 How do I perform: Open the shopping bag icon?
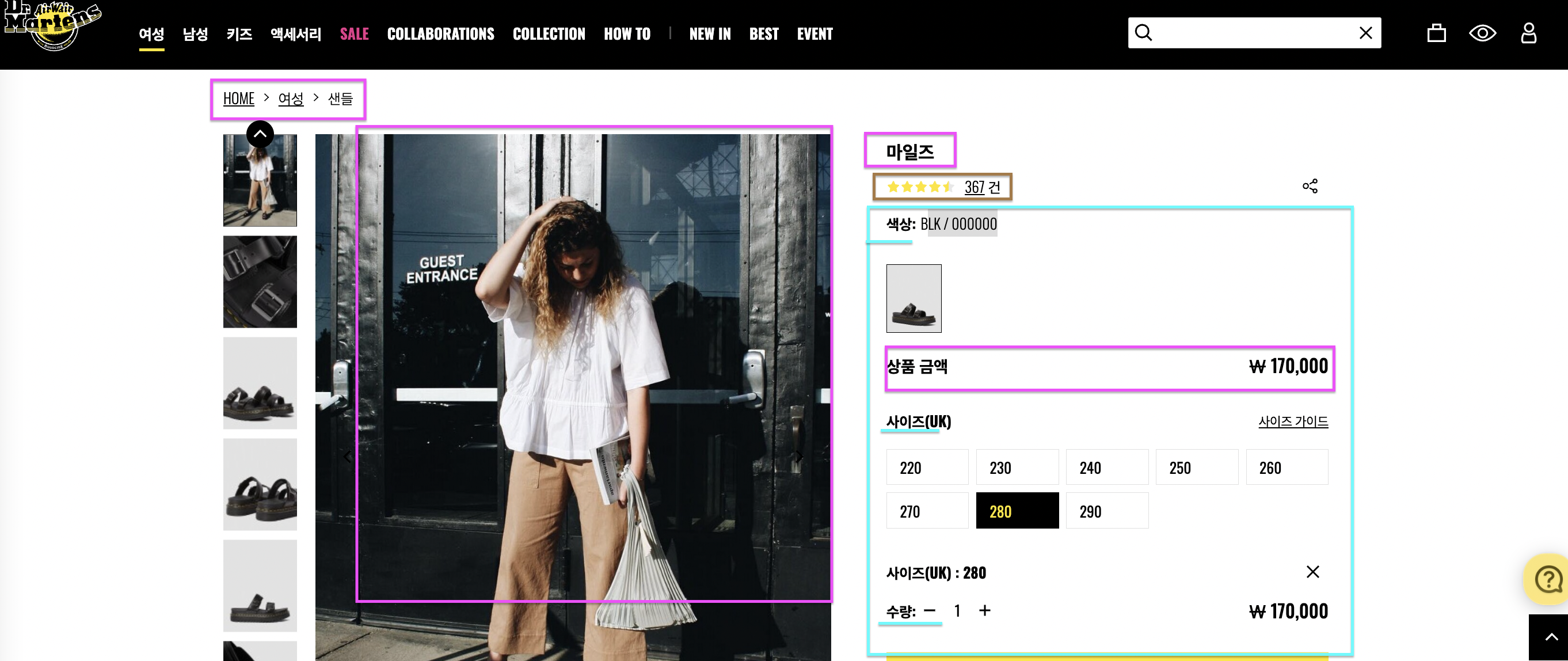click(1436, 33)
